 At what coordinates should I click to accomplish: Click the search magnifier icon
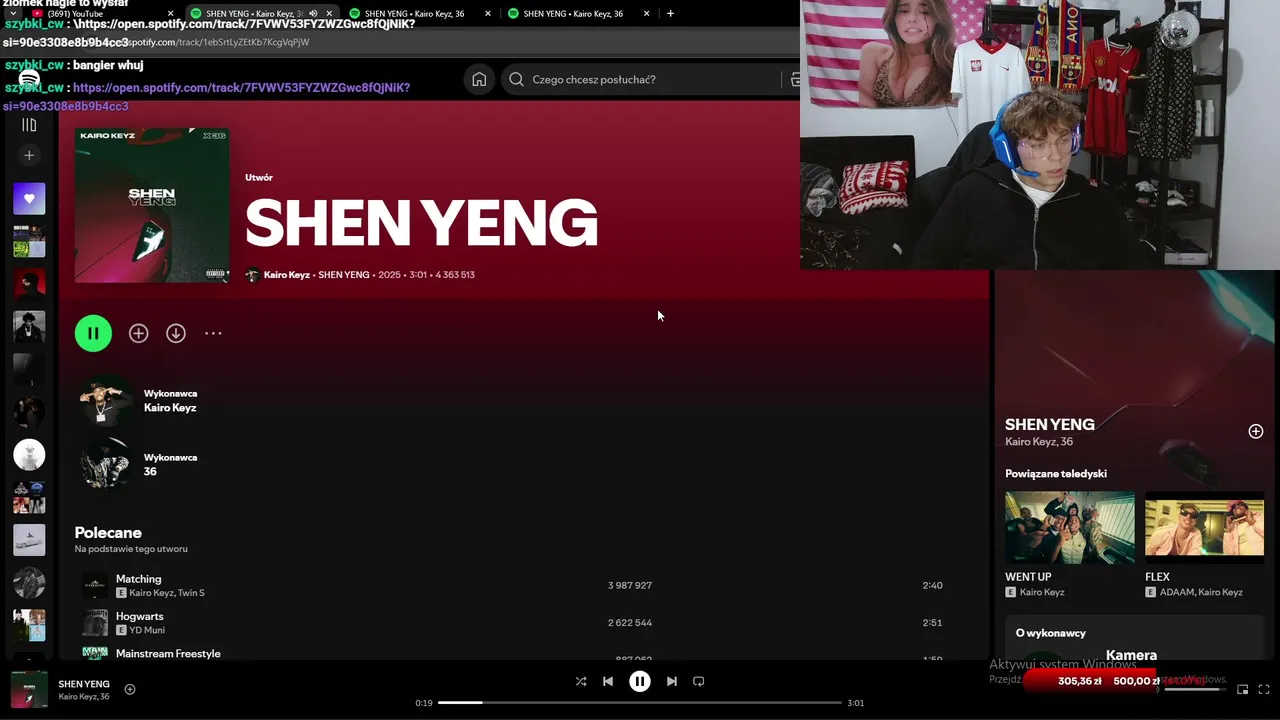[516, 79]
